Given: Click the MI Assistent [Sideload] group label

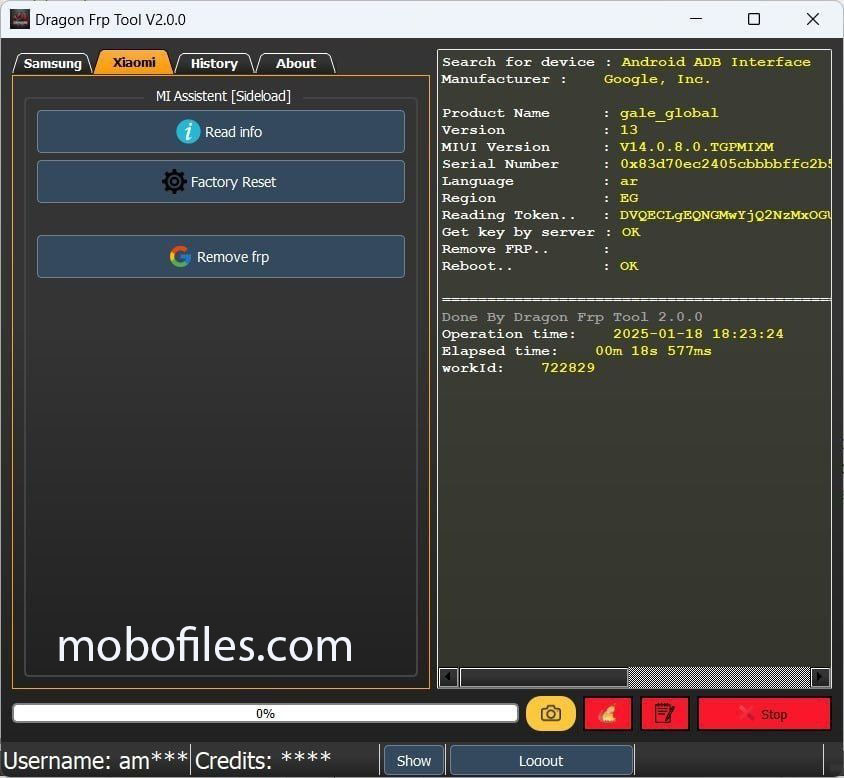Looking at the screenshot, I should click(223, 96).
